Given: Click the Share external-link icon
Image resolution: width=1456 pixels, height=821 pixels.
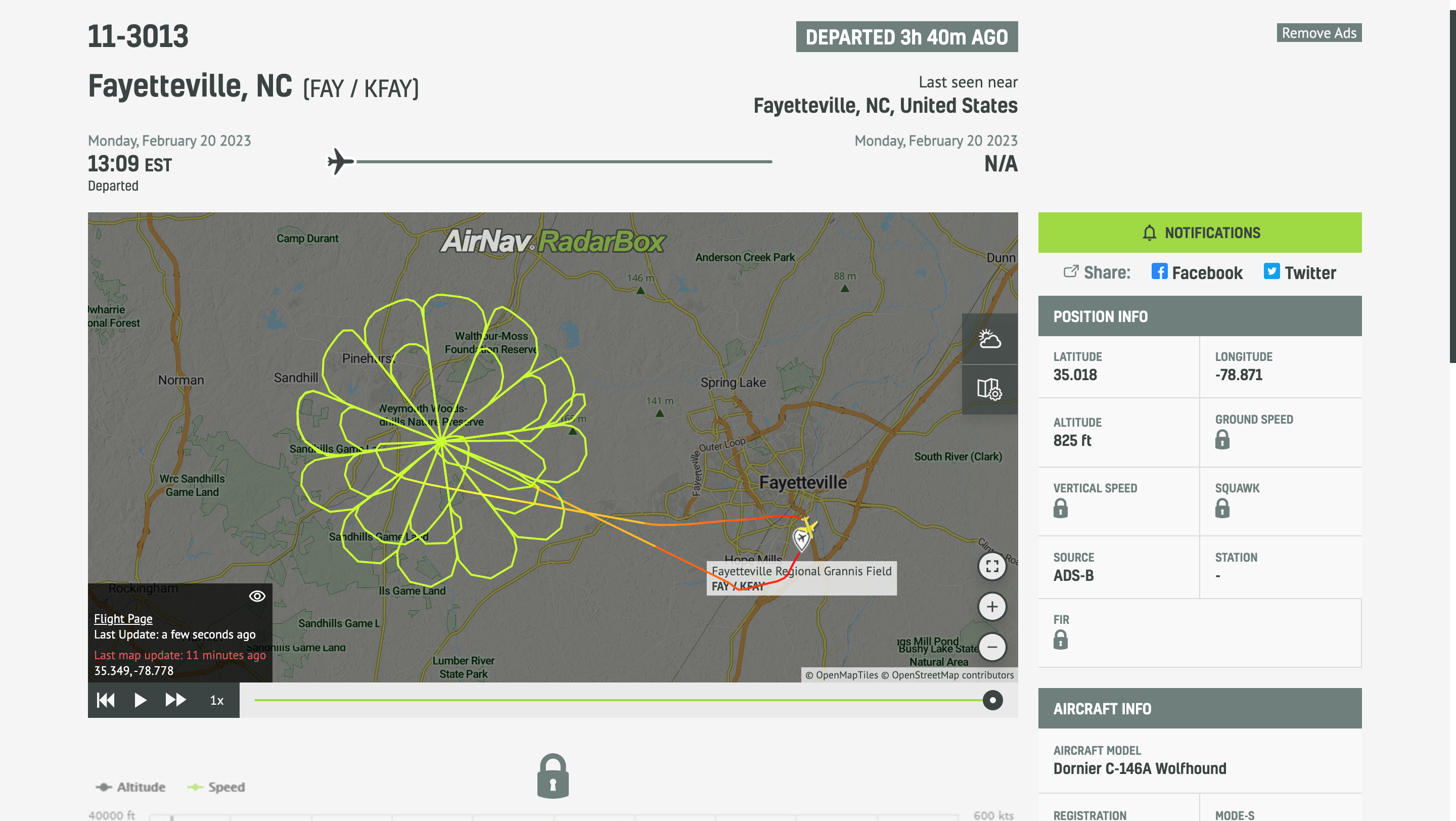Looking at the screenshot, I should (1071, 272).
